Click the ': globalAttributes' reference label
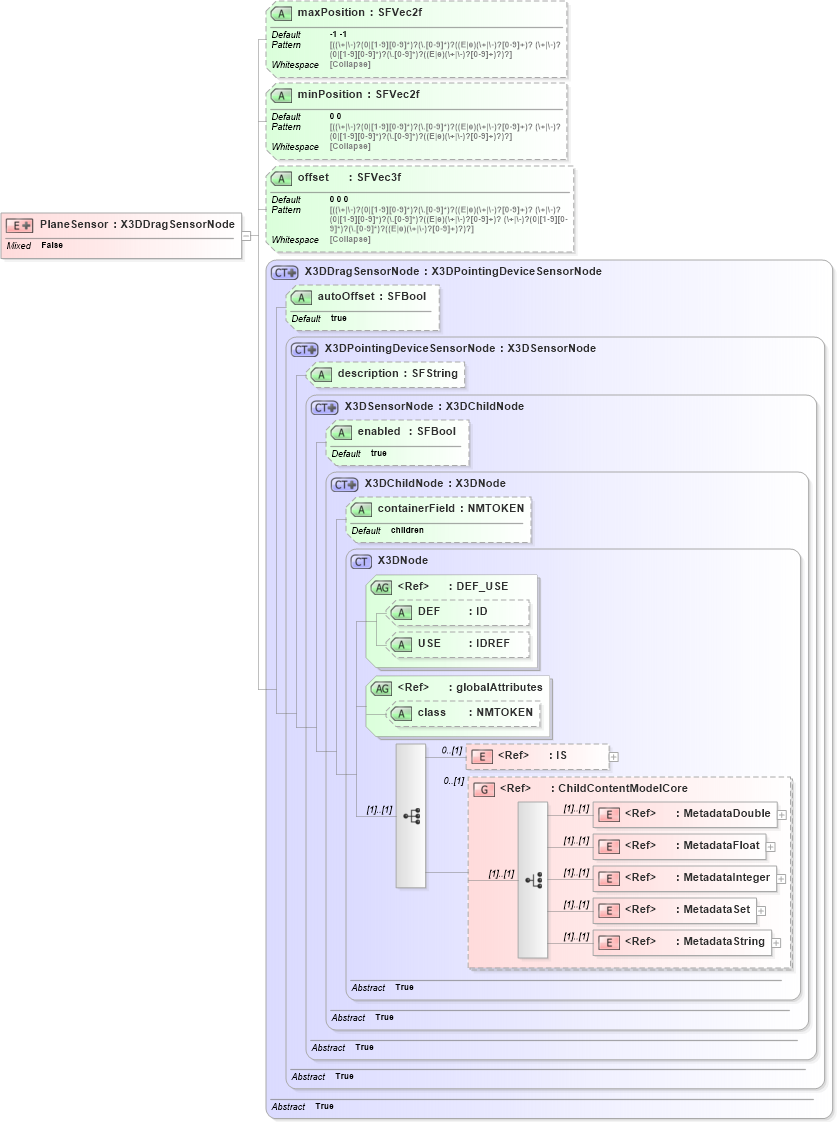This screenshot has width=837, height=1122. pyautogui.click(x=495, y=688)
